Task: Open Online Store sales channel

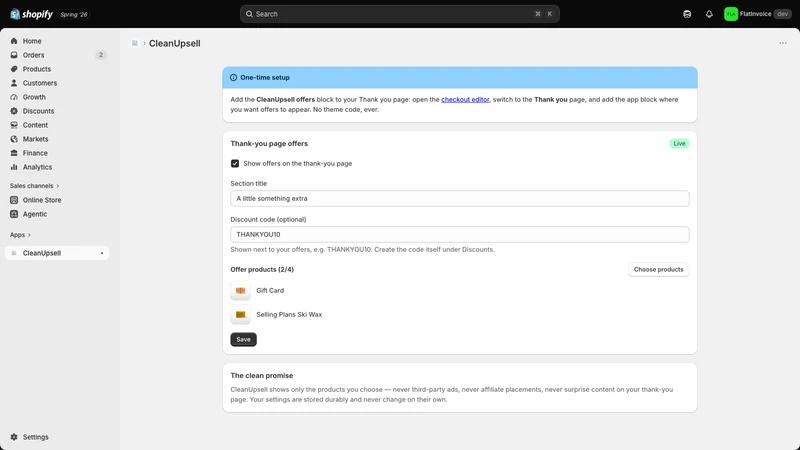Action: (x=57, y=200)
